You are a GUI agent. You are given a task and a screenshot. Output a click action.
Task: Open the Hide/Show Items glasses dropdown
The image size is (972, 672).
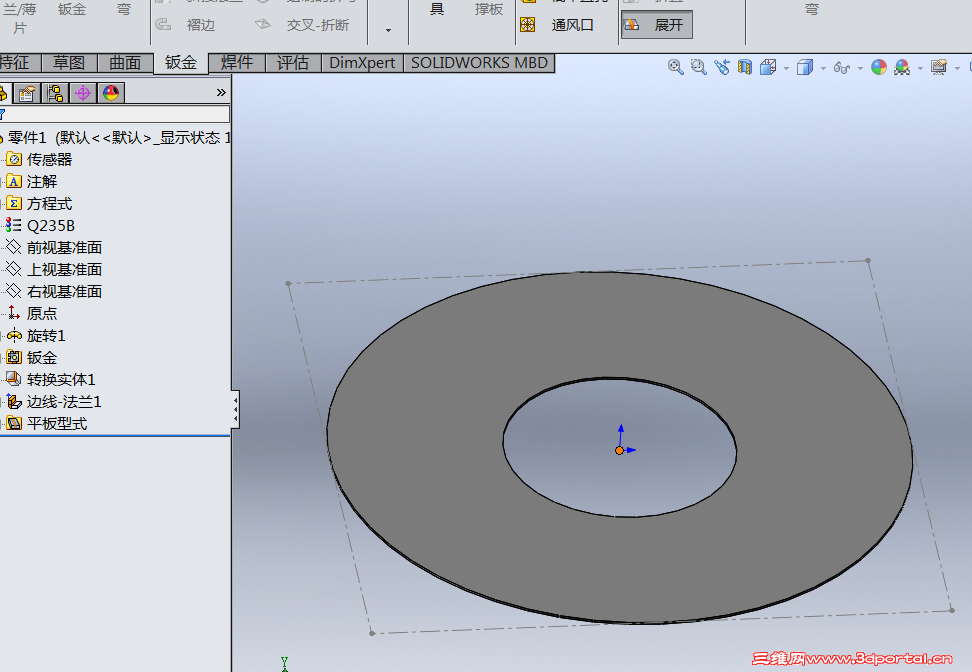tap(842, 67)
